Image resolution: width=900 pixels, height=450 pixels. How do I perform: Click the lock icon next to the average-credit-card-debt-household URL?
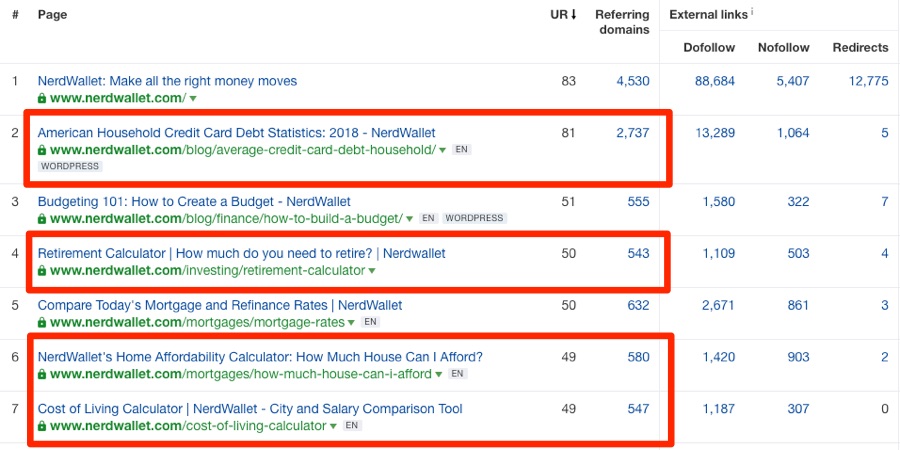tap(42, 150)
